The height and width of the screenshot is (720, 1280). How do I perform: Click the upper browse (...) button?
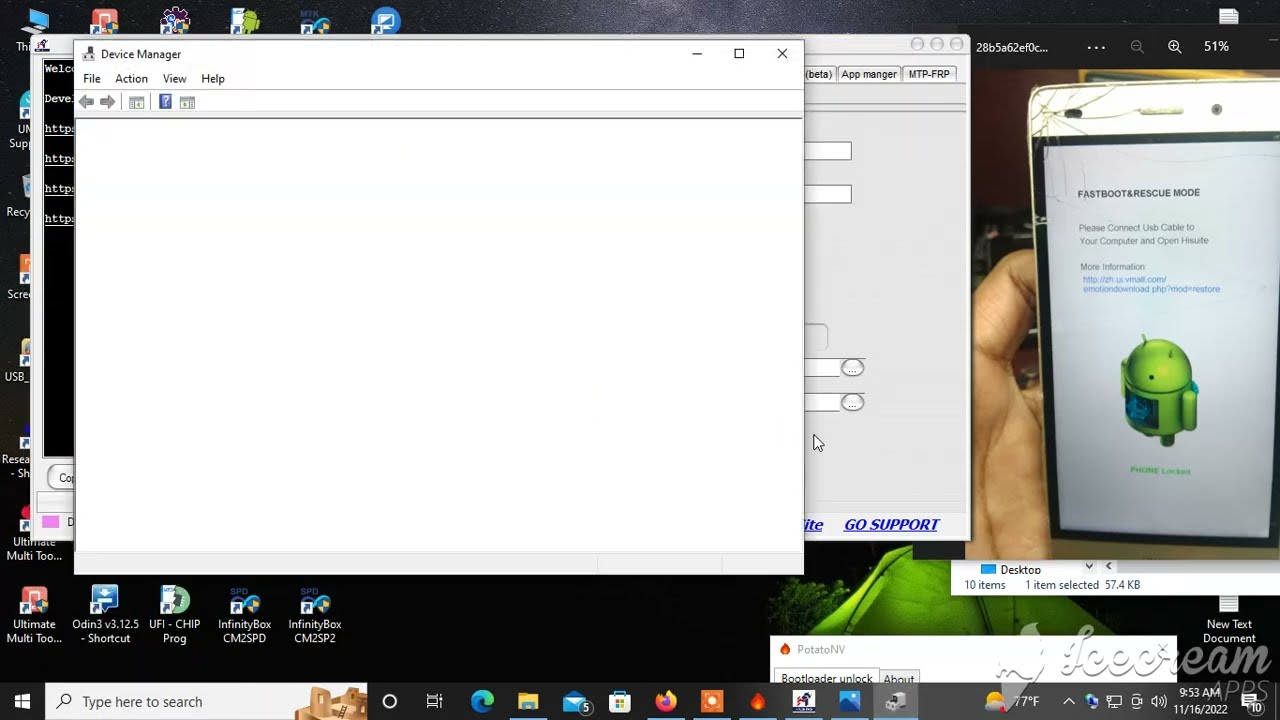click(x=852, y=368)
